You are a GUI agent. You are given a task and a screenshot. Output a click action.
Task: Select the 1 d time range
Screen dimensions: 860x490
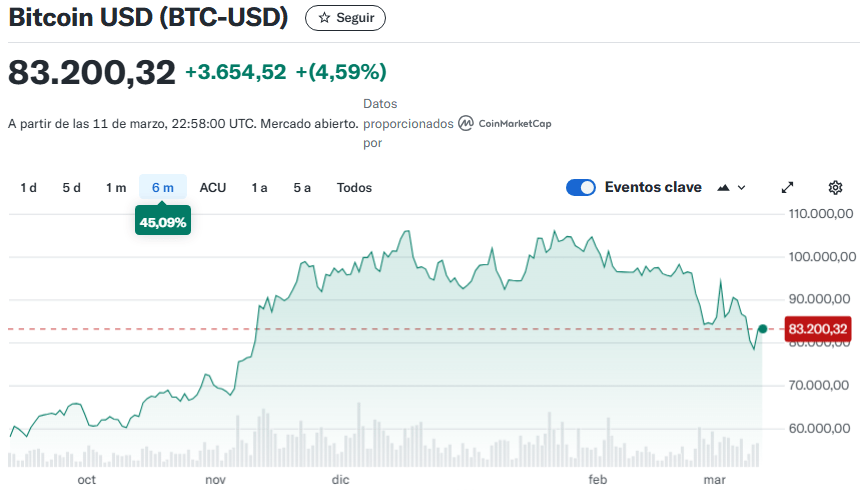point(29,187)
